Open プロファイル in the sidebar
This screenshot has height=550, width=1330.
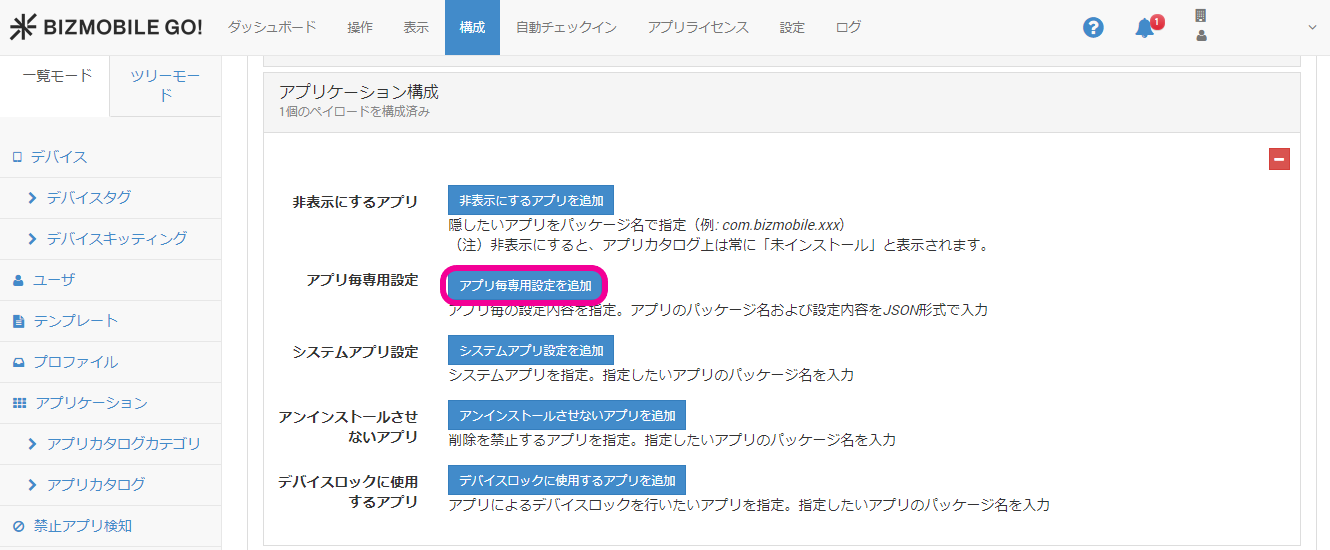click(x=76, y=362)
